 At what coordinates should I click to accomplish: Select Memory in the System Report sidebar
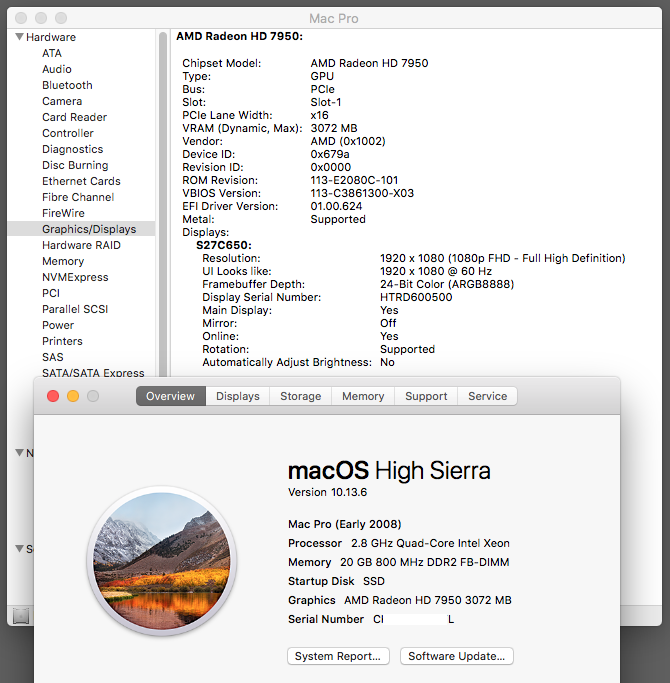click(63, 261)
